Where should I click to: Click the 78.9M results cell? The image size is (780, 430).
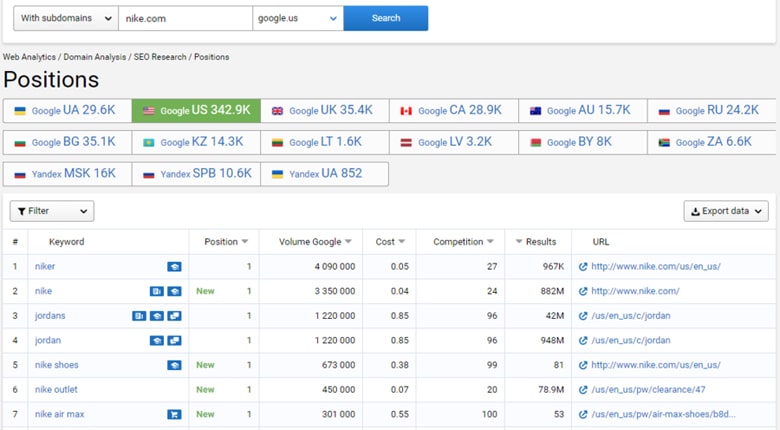pos(551,390)
